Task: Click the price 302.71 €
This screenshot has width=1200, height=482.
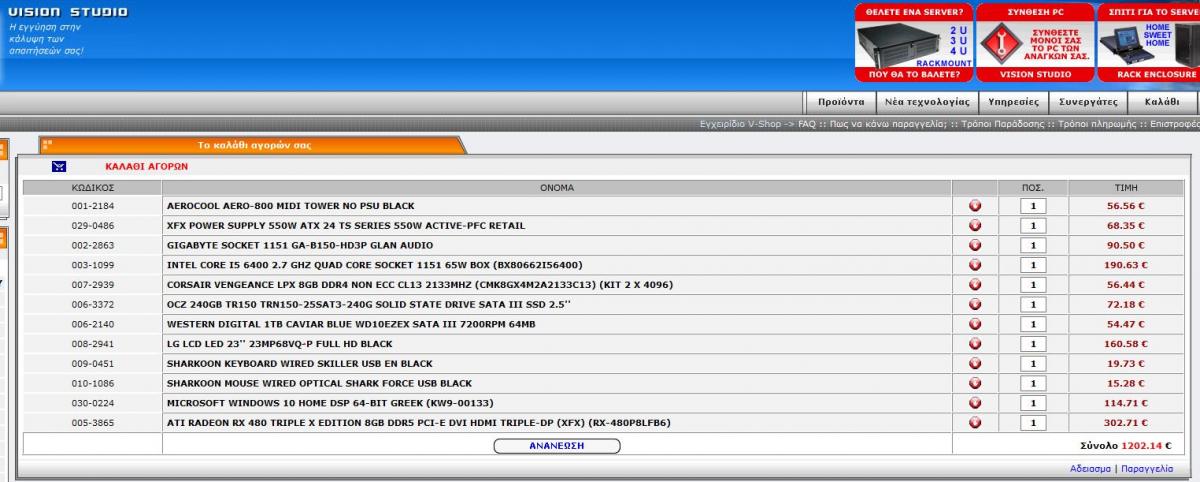Action: pyautogui.click(x=1125, y=423)
